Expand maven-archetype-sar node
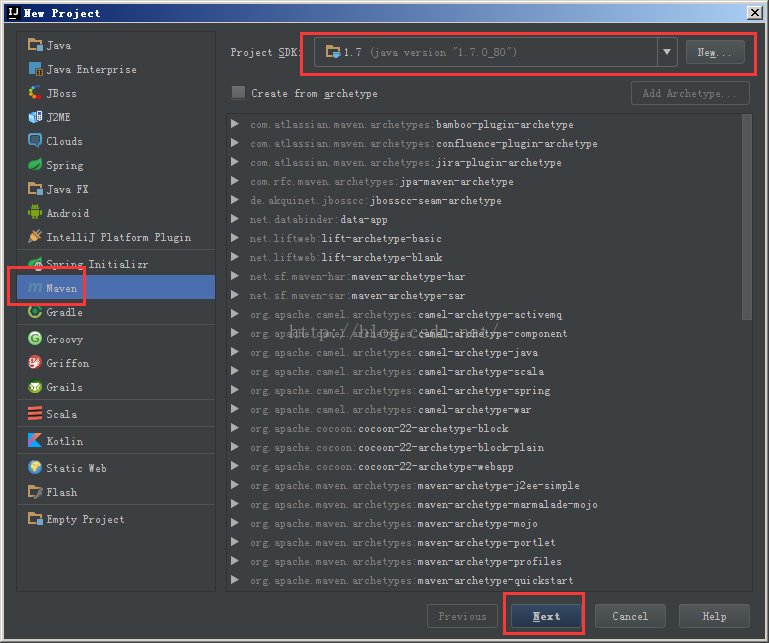This screenshot has height=643, width=769. pos(235,295)
